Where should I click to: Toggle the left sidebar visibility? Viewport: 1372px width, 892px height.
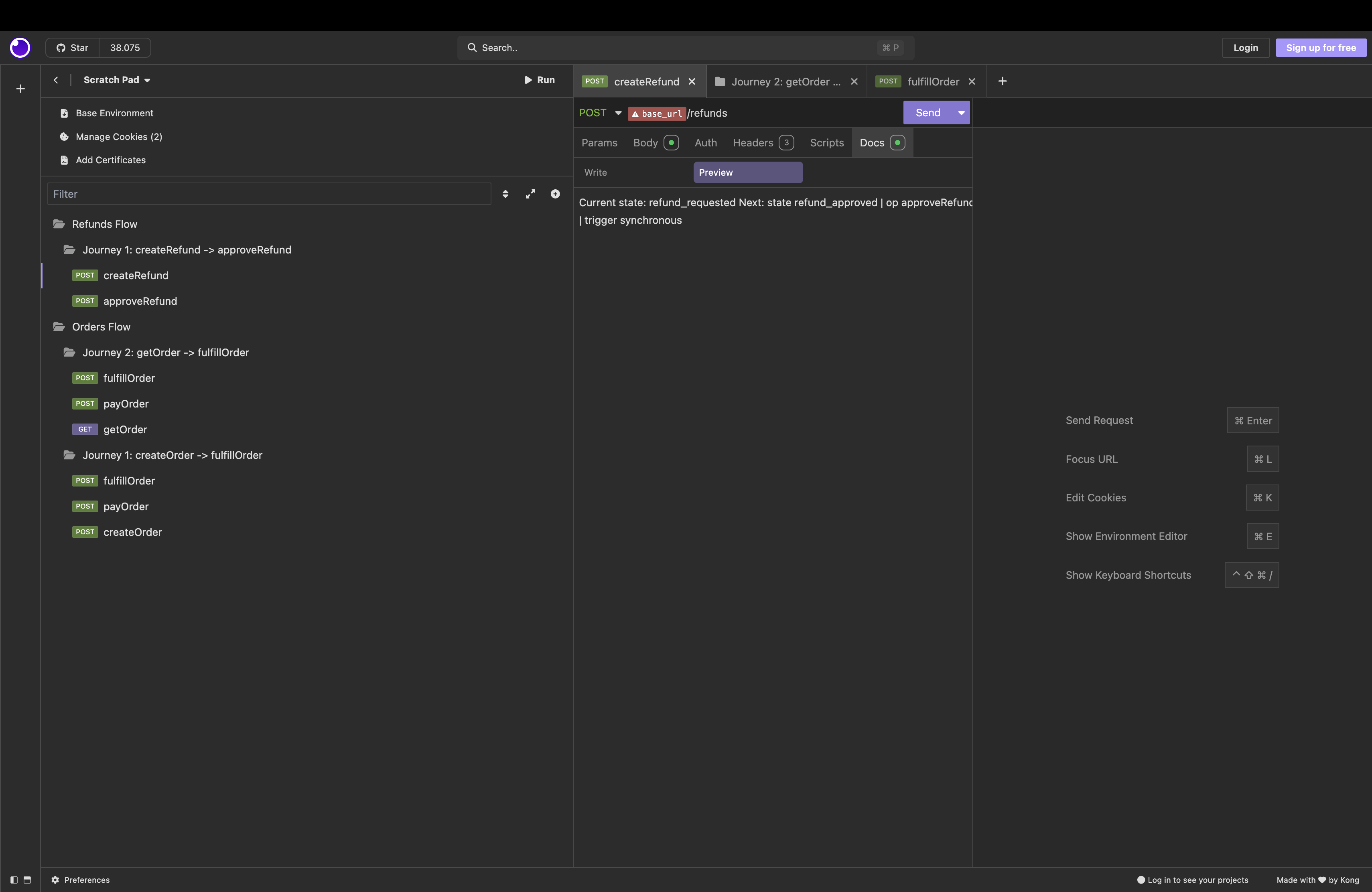[13, 880]
